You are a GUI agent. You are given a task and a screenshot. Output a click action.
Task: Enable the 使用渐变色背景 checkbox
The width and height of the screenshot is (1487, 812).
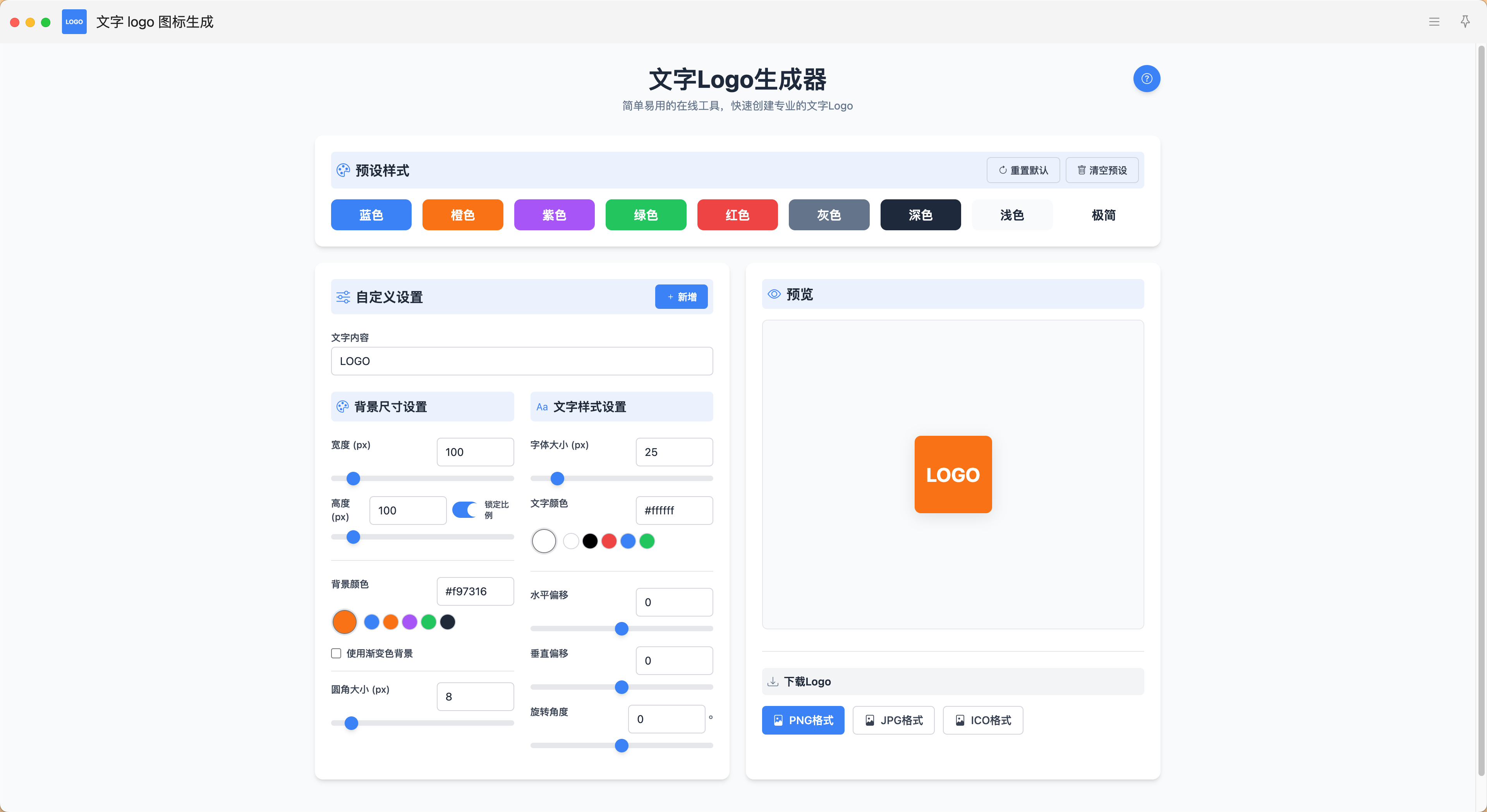tap(336, 653)
